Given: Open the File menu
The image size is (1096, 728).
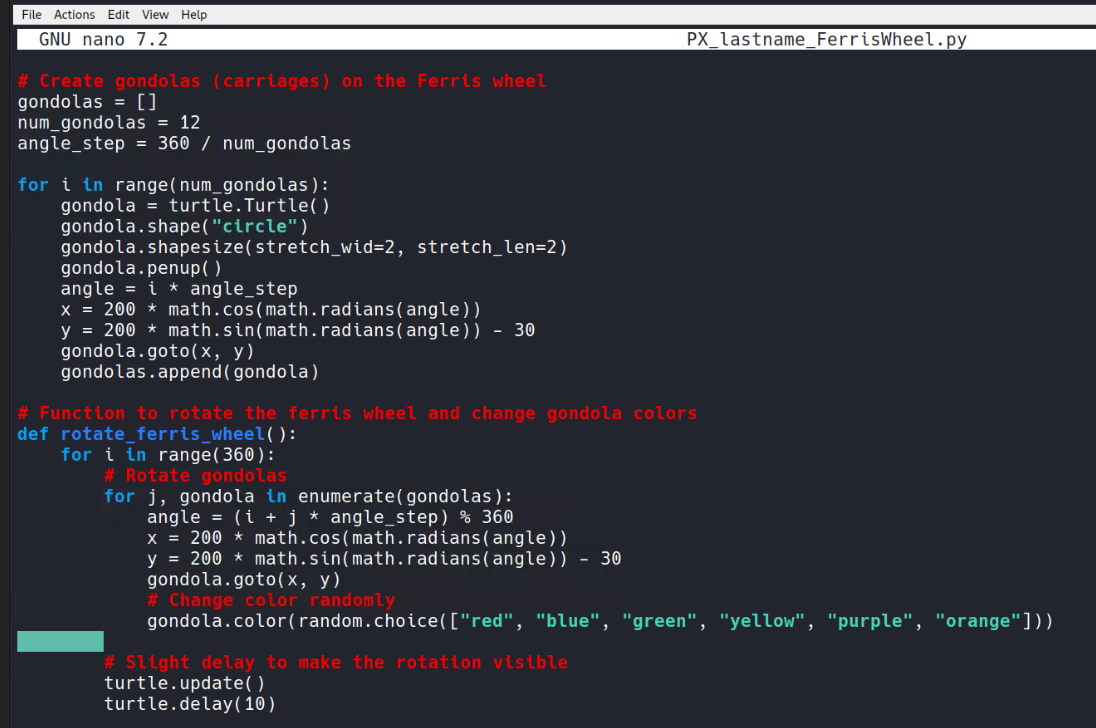Looking at the screenshot, I should click(31, 14).
